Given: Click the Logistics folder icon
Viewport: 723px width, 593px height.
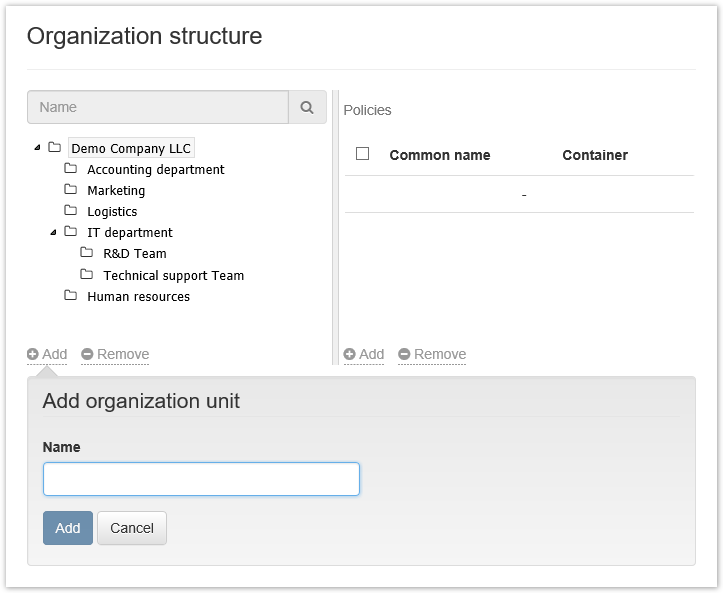Looking at the screenshot, I should click(71, 211).
